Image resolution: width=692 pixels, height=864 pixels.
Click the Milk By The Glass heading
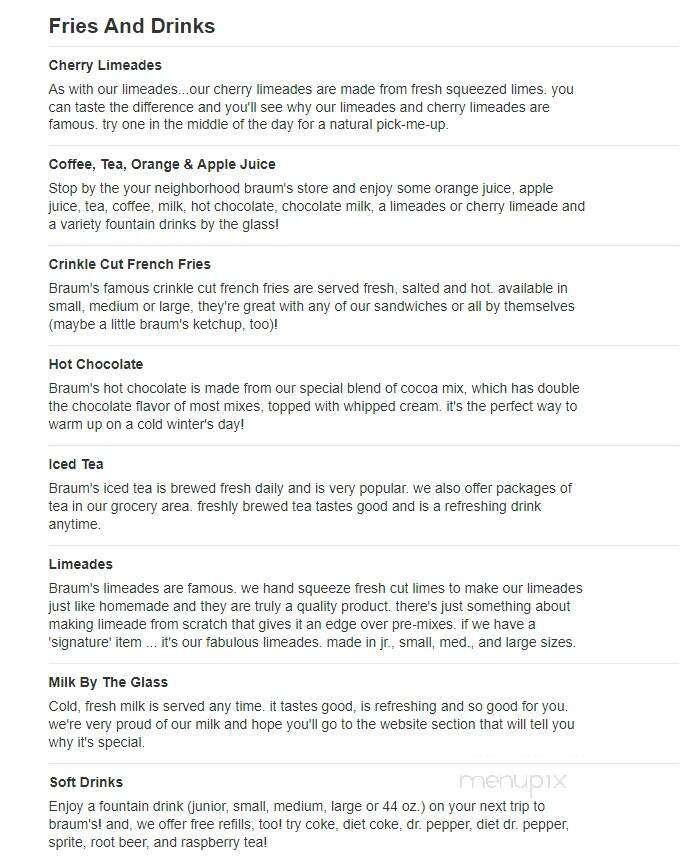tap(108, 682)
